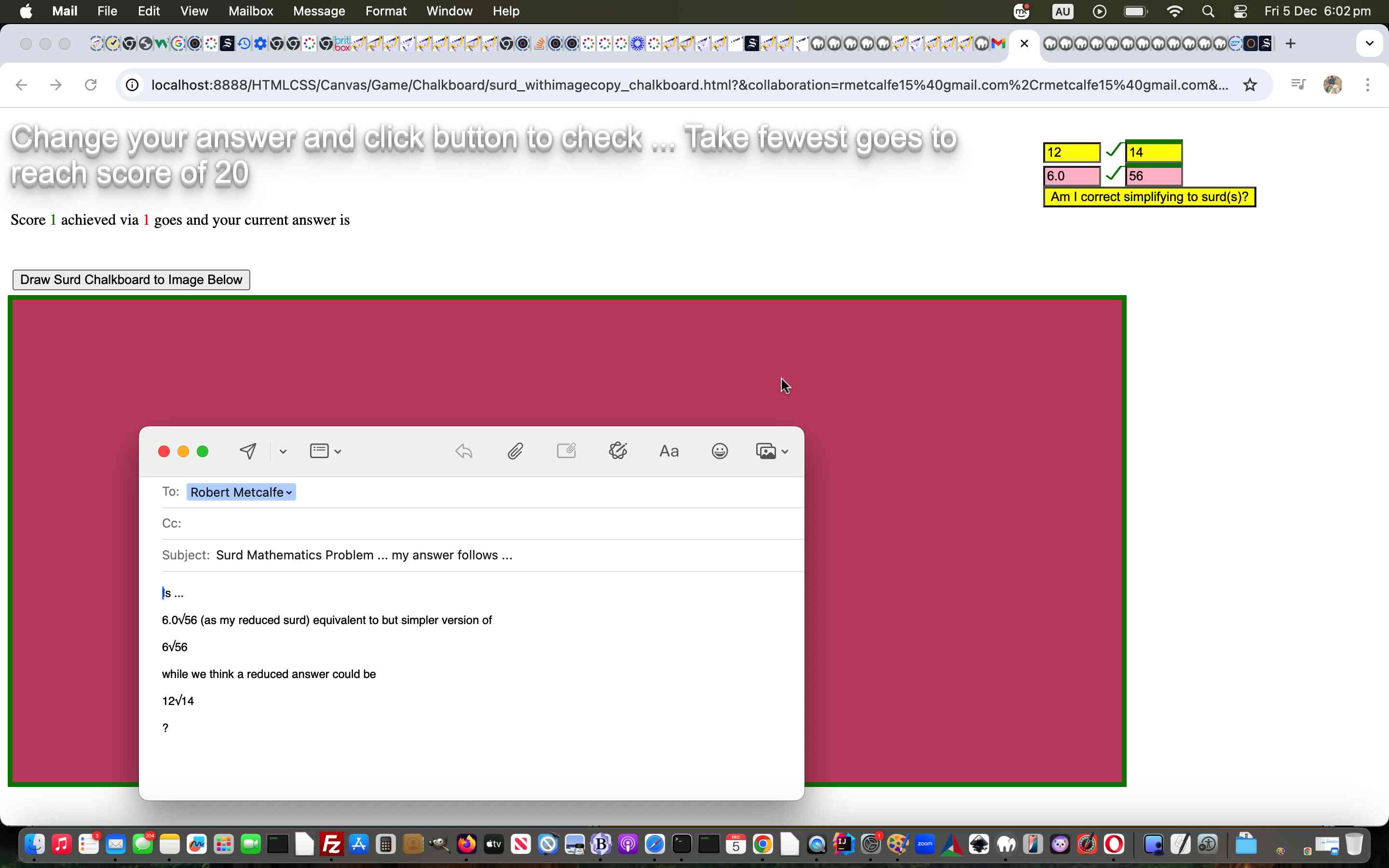Image resolution: width=1389 pixels, height=868 pixels.
Task: Open the Mailbox menu in the menu bar
Action: tap(250, 11)
